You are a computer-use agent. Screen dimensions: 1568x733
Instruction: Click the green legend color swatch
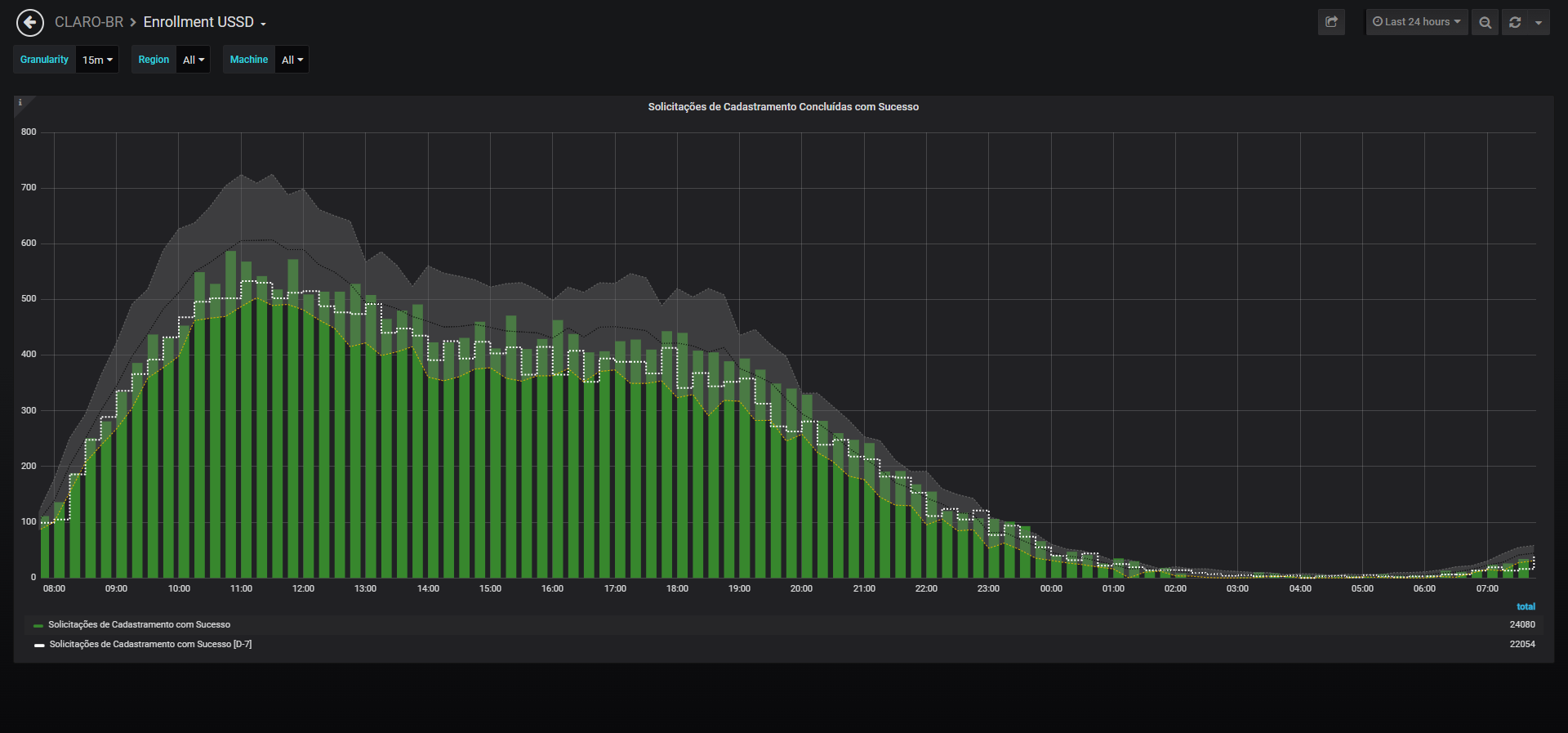click(38, 626)
